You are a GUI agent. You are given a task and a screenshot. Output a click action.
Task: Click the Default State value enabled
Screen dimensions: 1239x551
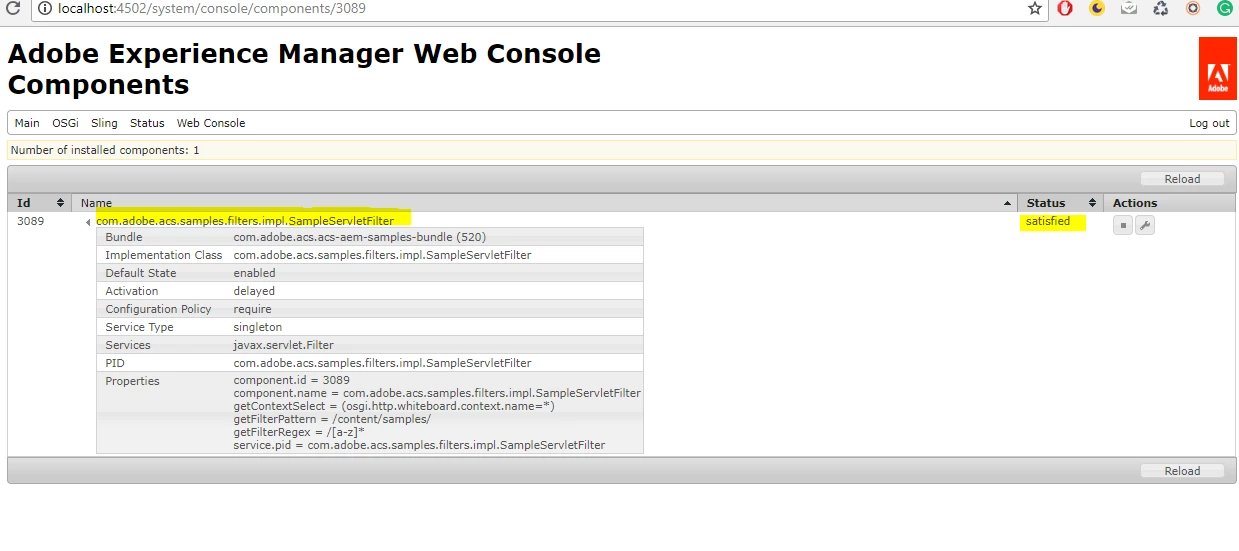pyautogui.click(x=254, y=273)
